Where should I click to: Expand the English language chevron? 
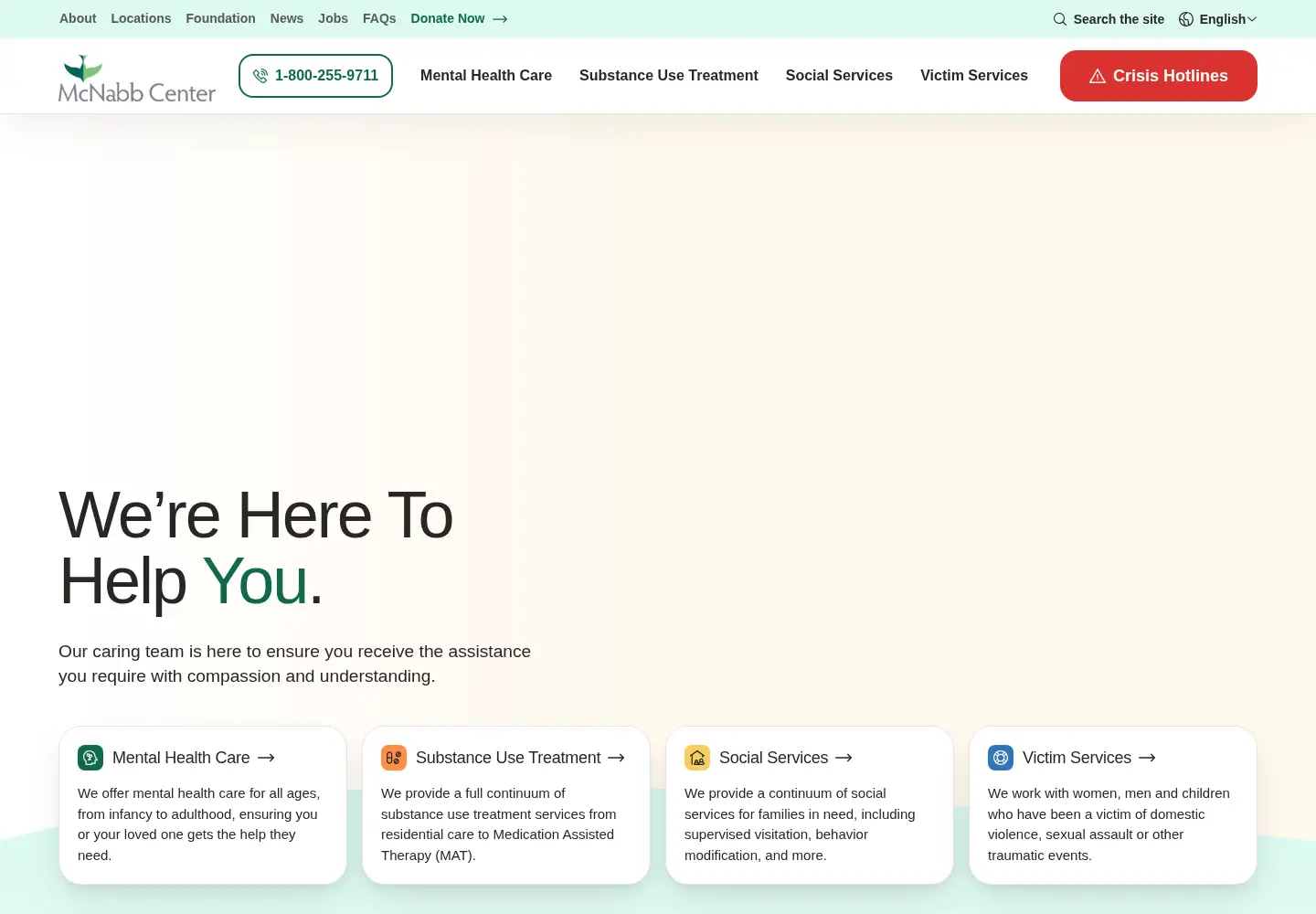click(1252, 19)
